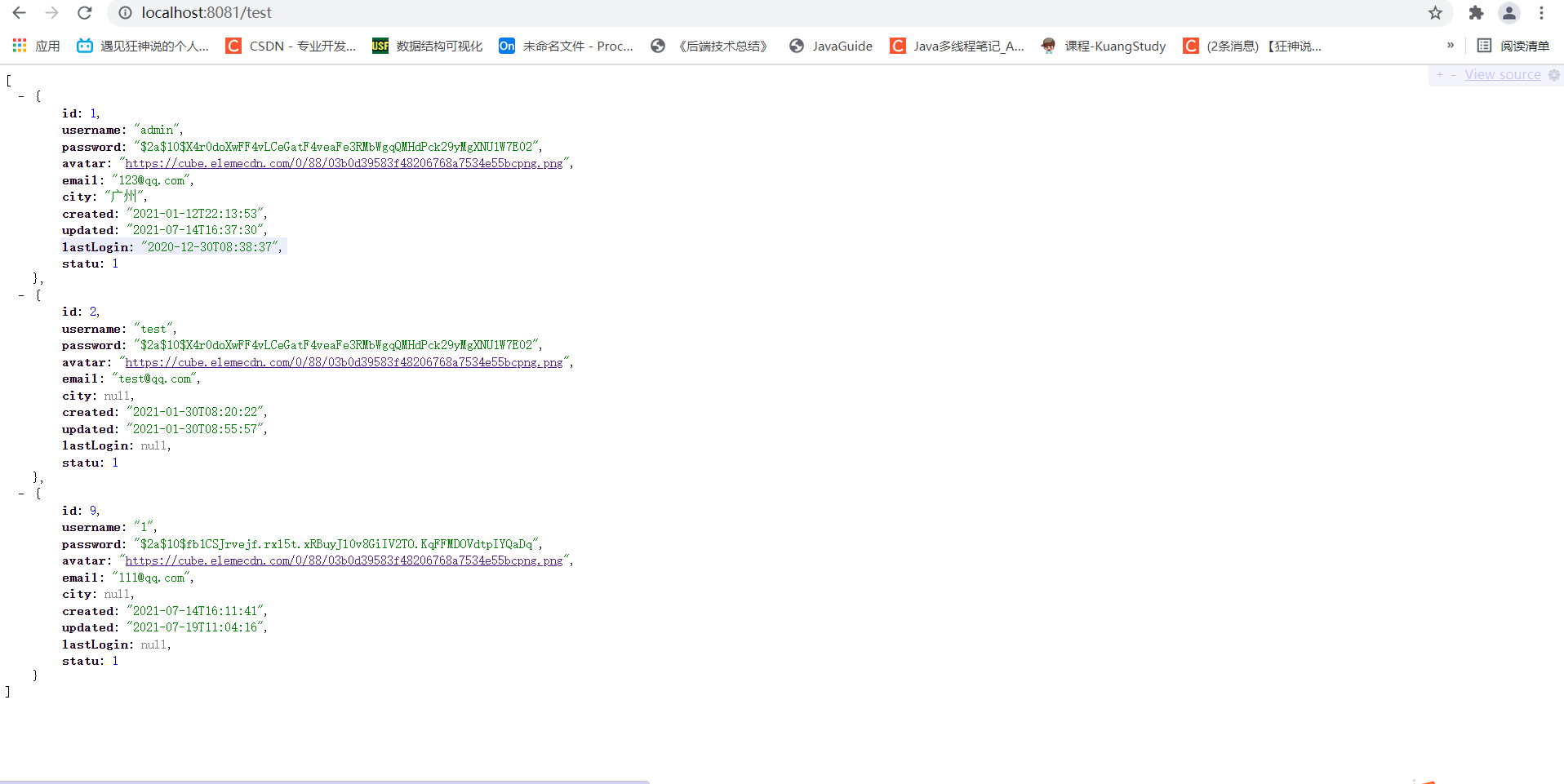Screen dimensions: 1564x784
Task: Open the JavaGuide bookmark
Action: pyautogui.click(x=831, y=46)
